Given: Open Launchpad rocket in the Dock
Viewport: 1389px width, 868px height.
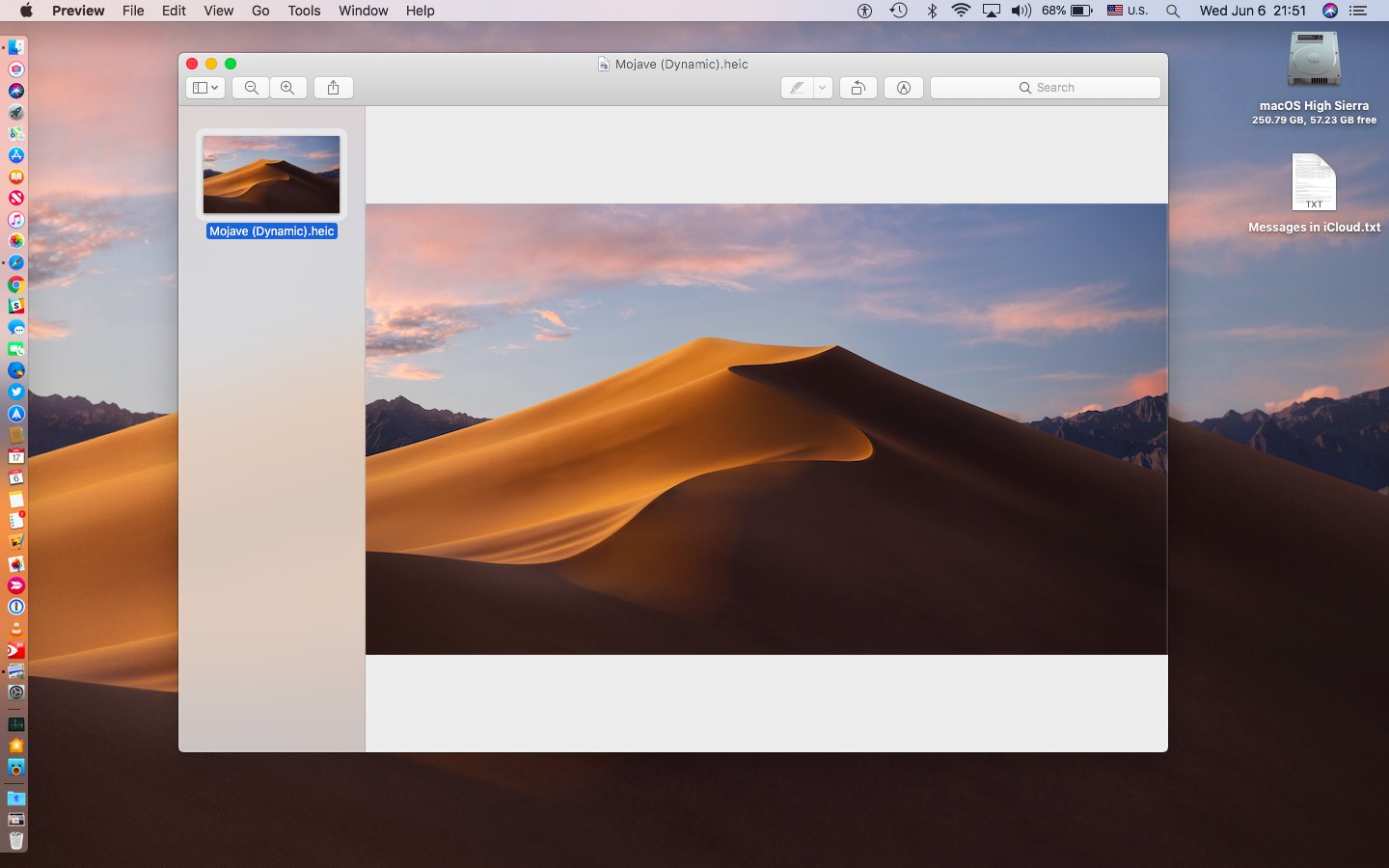Looking at the screenshot, I should coord(16,112).
